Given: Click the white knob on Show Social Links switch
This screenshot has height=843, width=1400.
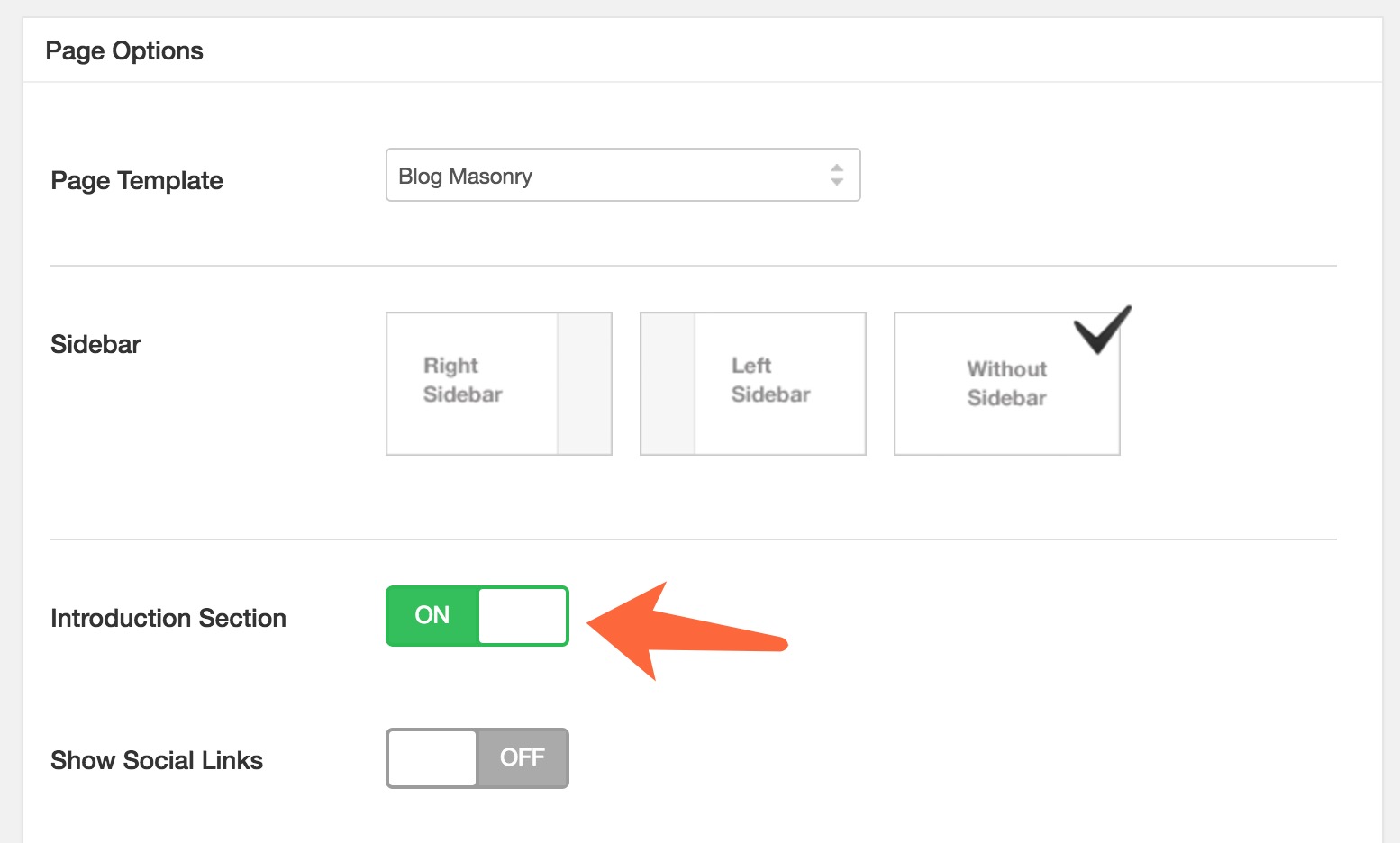Looking at the screenshot, I should (x=432, y=758).
